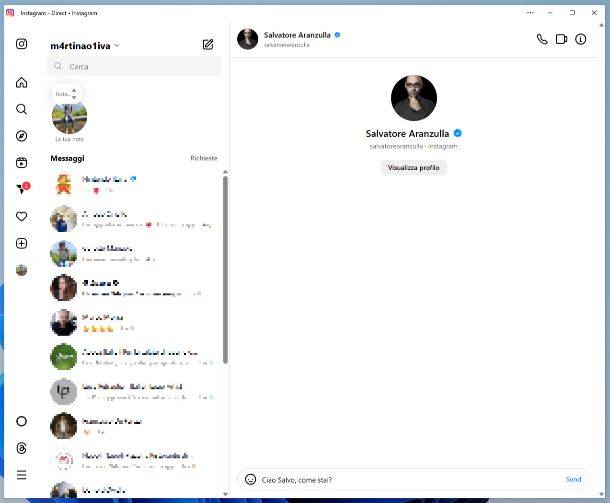610x503 pixels.
Task: Open Notifications heart icon
Action: [21, 216]
